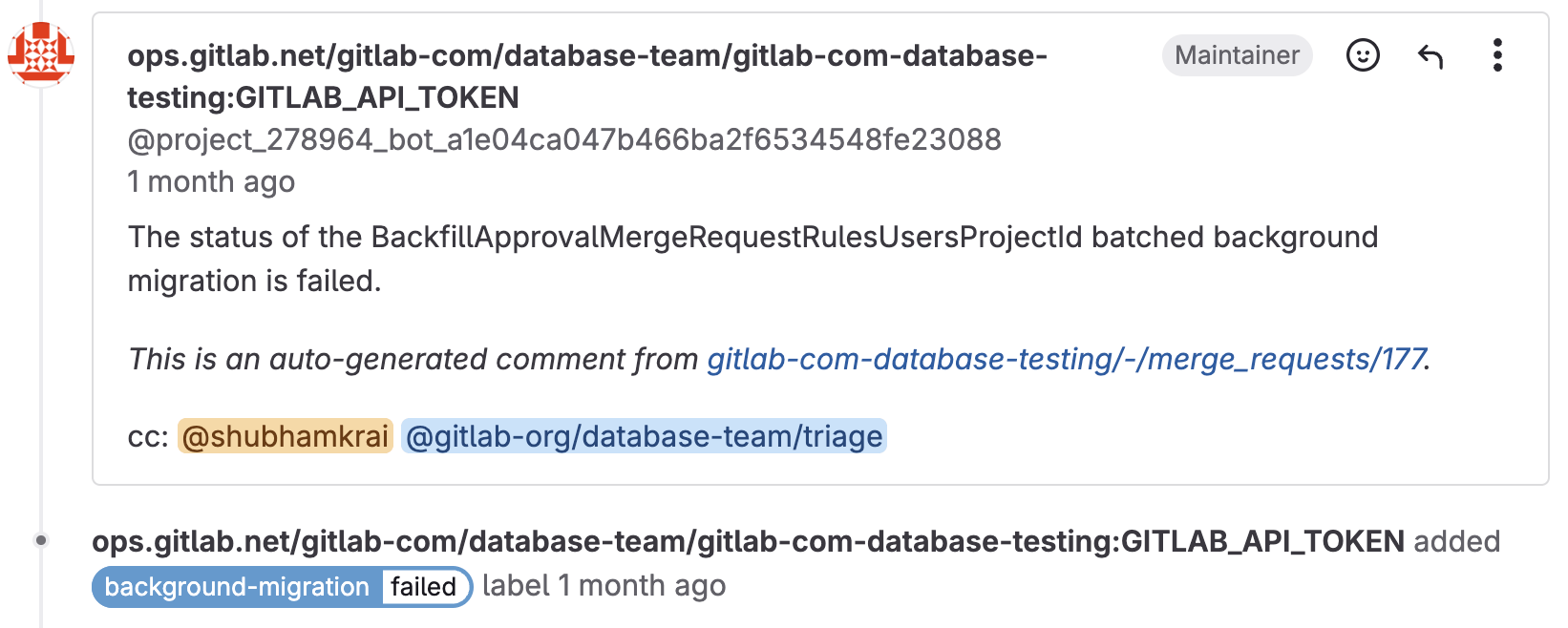1568x628 pixels.
Task: Select the vertical ellipsis options icon
Action: [x=1497, y=55]
